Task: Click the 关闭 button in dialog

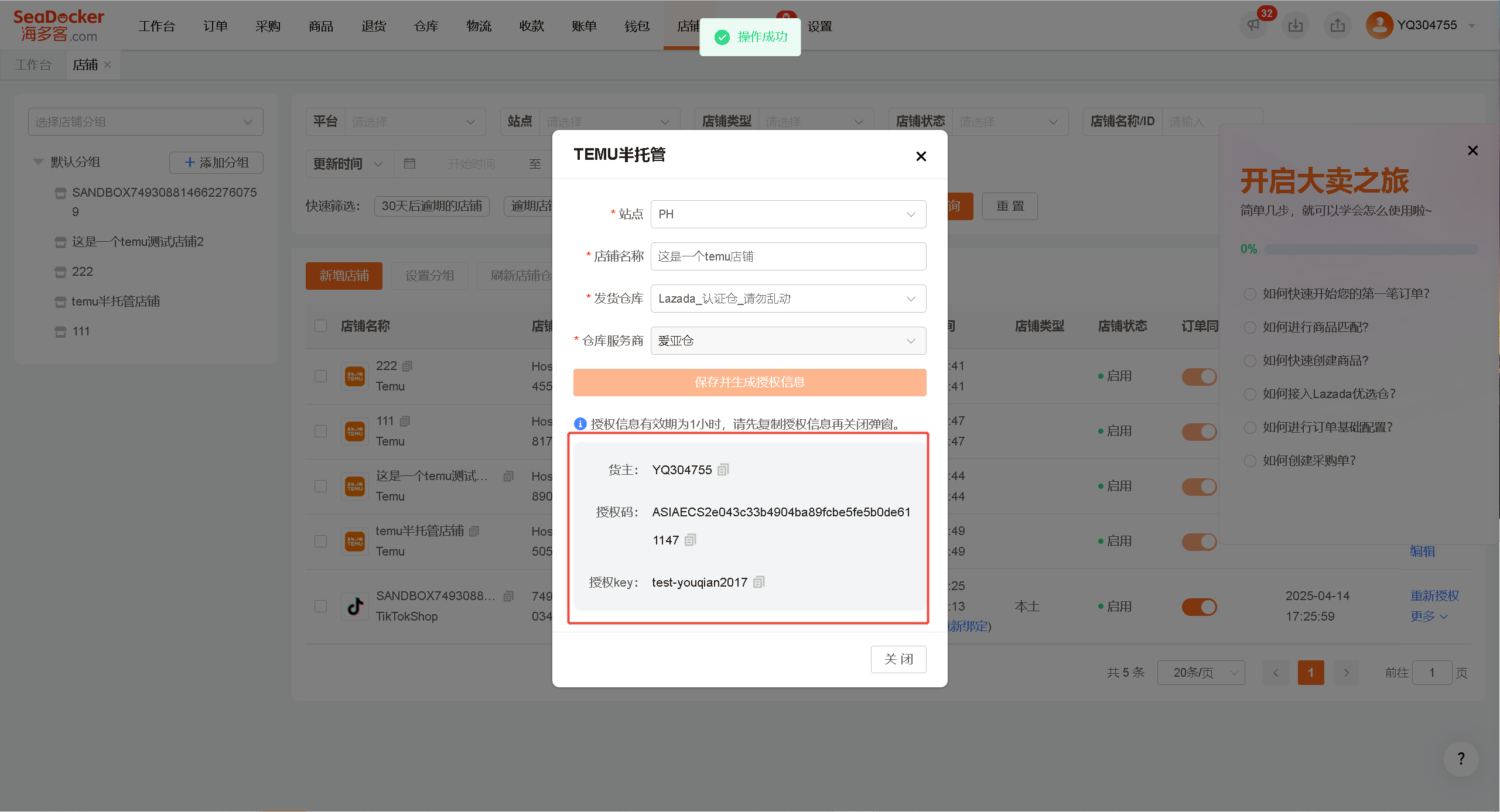Action: pyautogui.click(x=898, y=659)
